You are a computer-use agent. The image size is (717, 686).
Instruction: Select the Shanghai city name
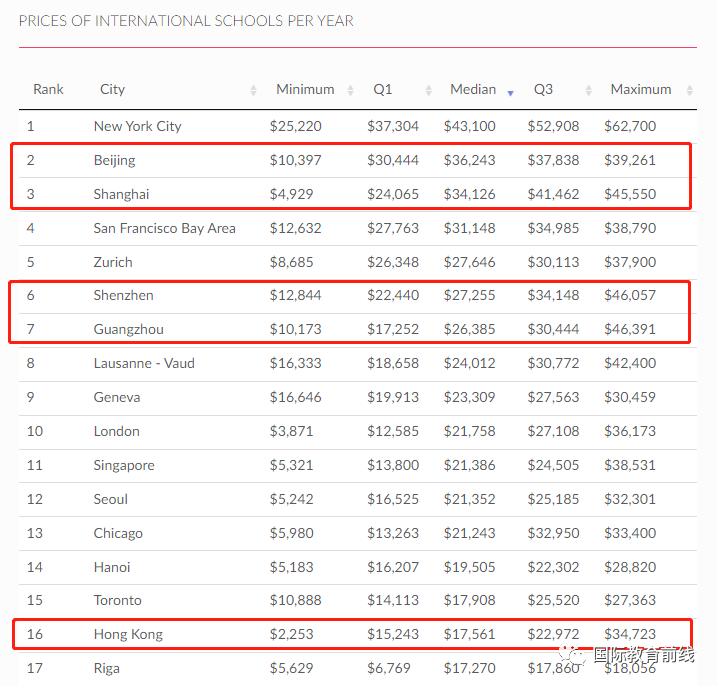[121, 194]
